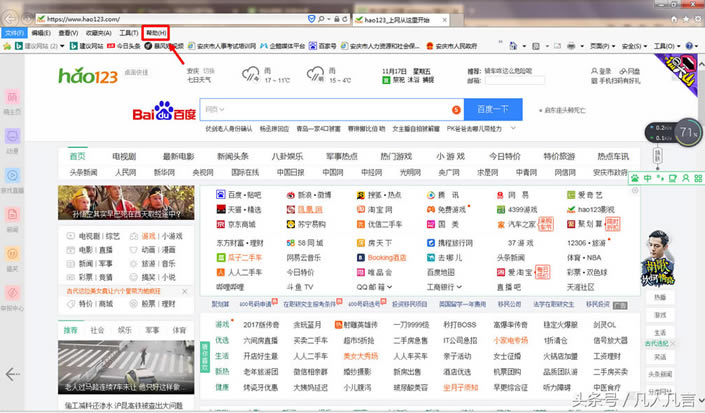The width and height of the screenshot is (705, 413).
Task: Click the 71% speed-up floating ball
Action: 688,131
